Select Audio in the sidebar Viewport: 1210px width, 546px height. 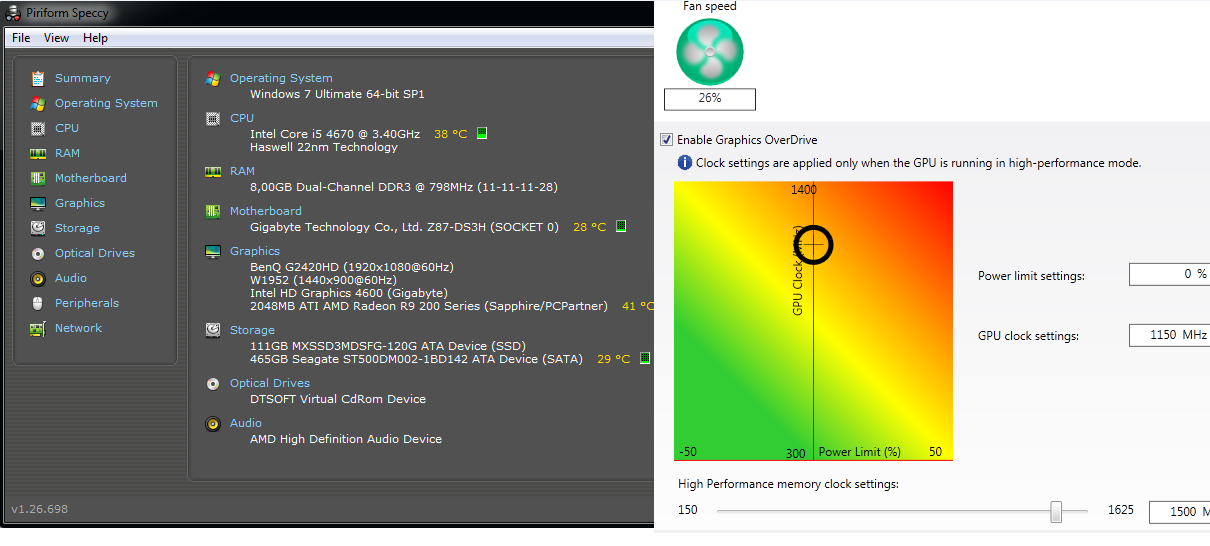70,278
